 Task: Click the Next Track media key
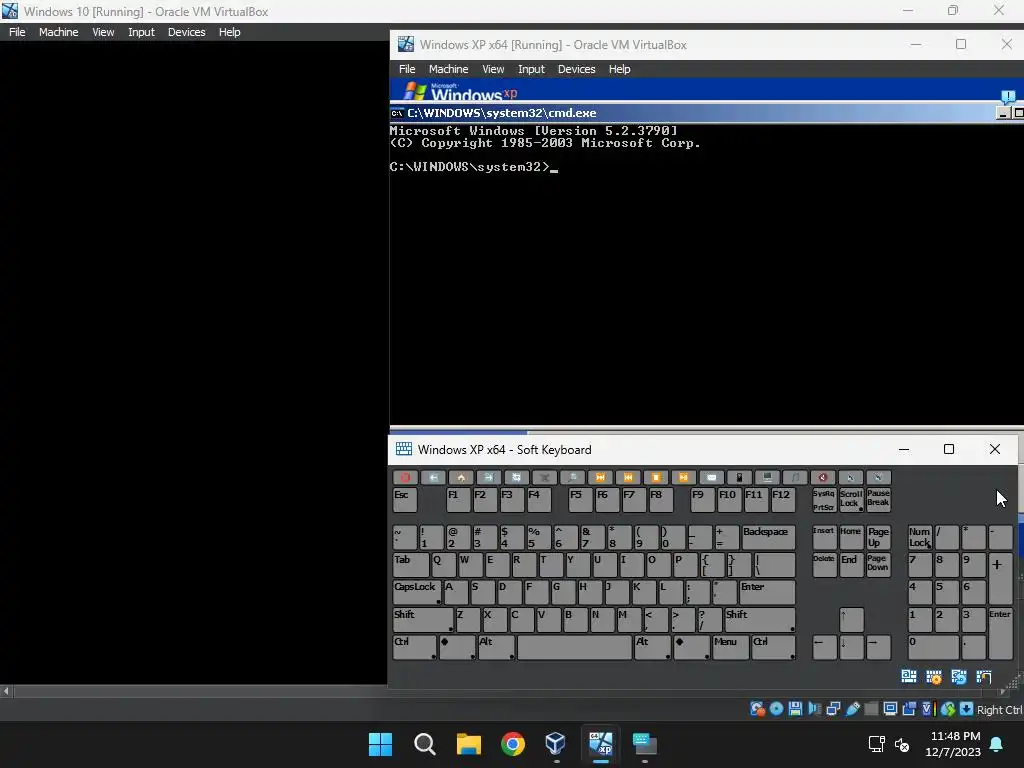click(x=600, y=477)
